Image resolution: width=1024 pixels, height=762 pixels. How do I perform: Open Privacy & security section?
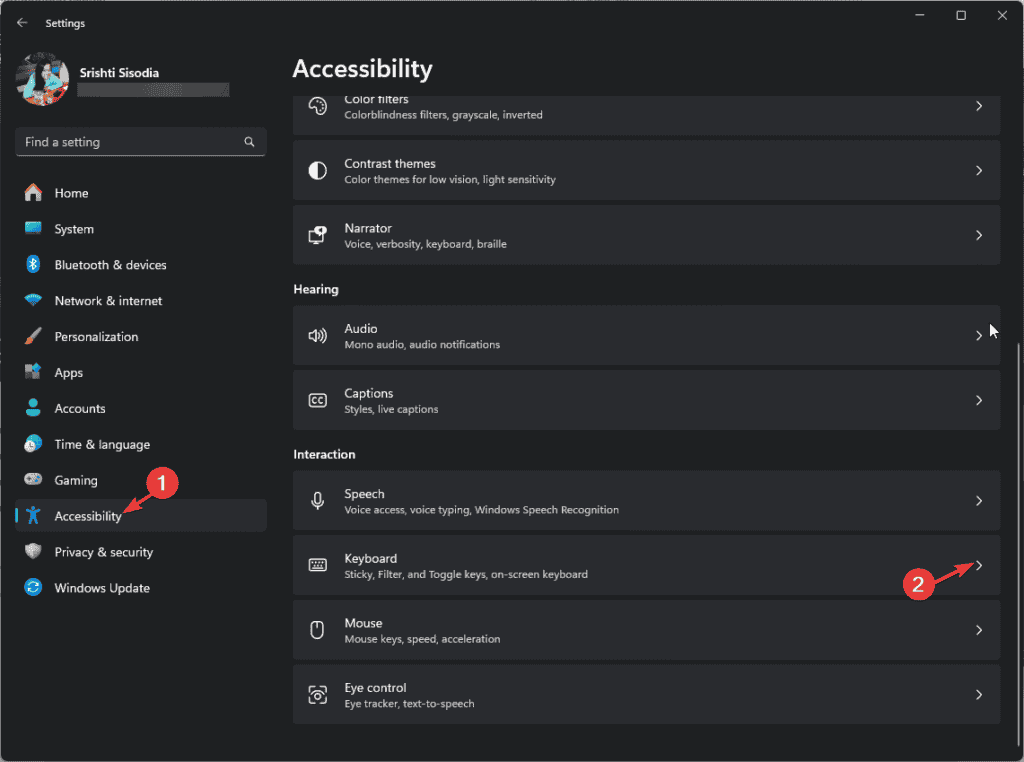click(x=103, y=552)
